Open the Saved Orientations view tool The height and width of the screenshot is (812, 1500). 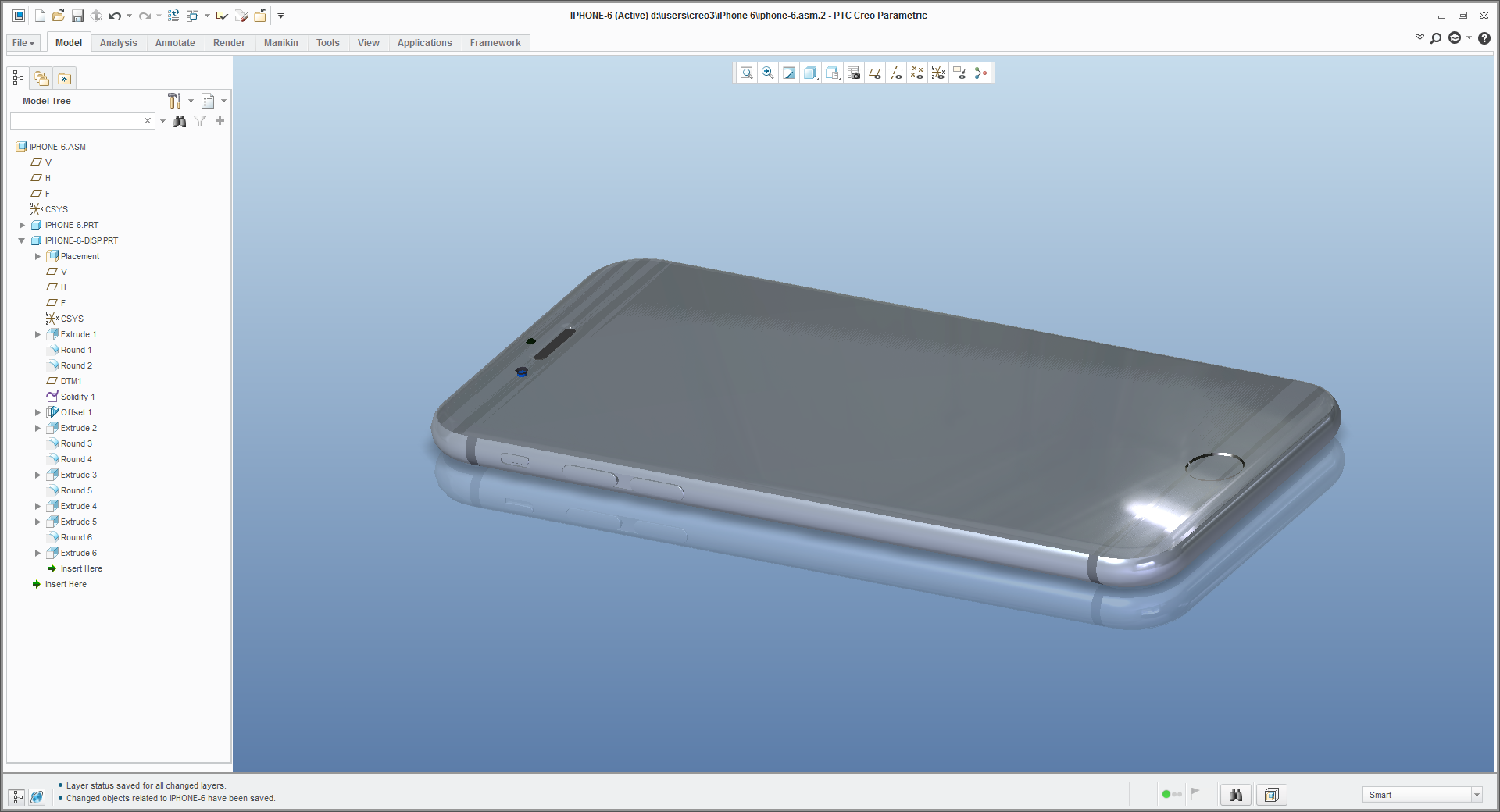788,73
